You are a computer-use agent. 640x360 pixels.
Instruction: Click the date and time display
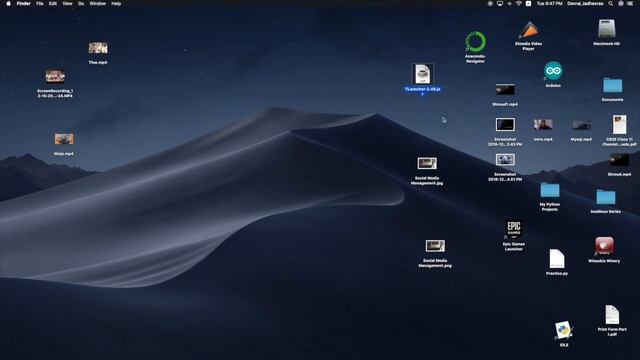tap(549, 4)
